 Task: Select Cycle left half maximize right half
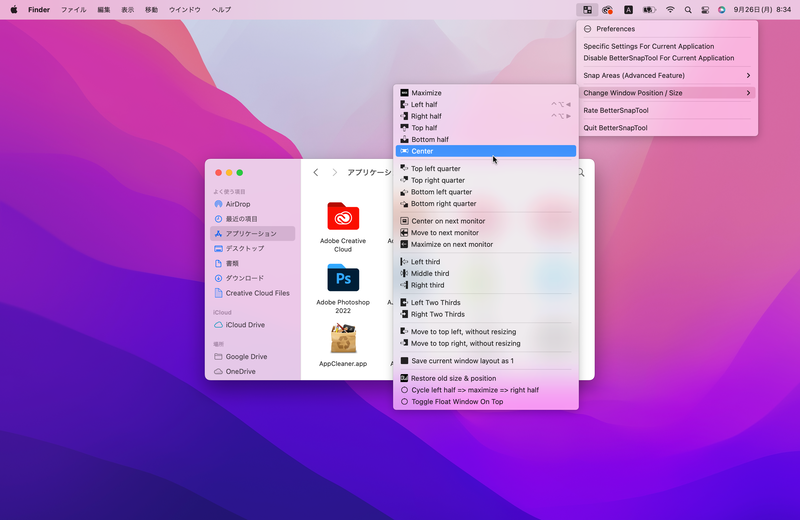click(x=486, y=390)
